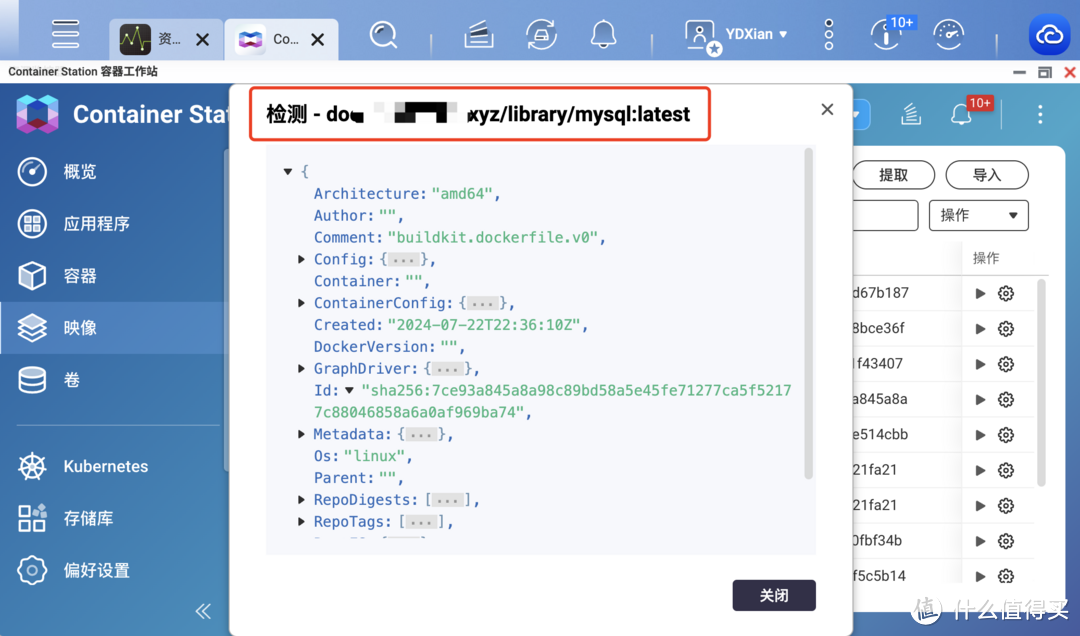Open the background tasks icon with 10+ badge

(886, 33)
